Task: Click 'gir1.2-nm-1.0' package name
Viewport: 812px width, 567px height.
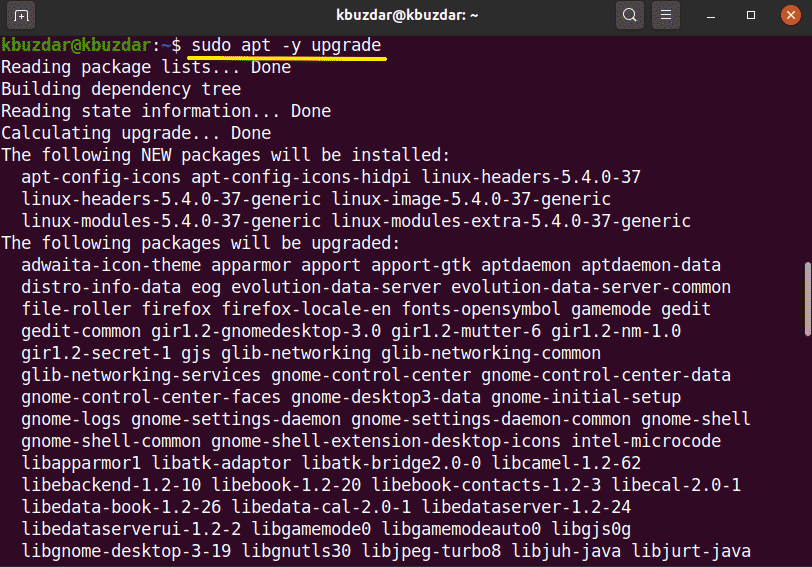Action: pos(616,331)
